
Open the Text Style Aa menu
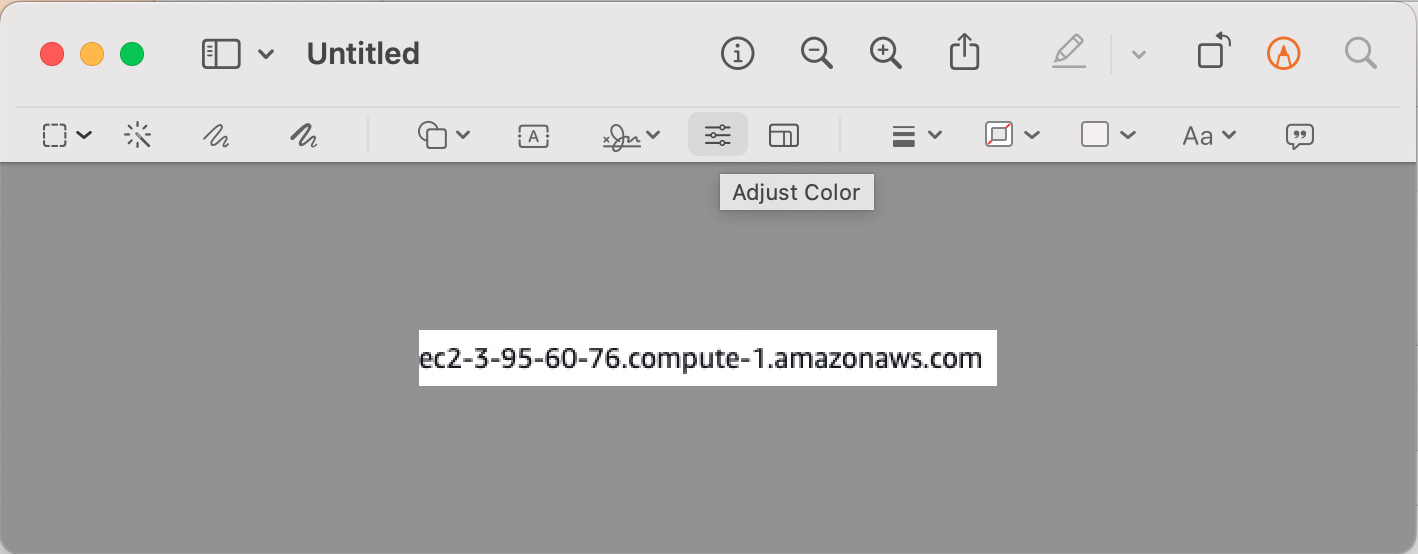[x=1209, y=135]
